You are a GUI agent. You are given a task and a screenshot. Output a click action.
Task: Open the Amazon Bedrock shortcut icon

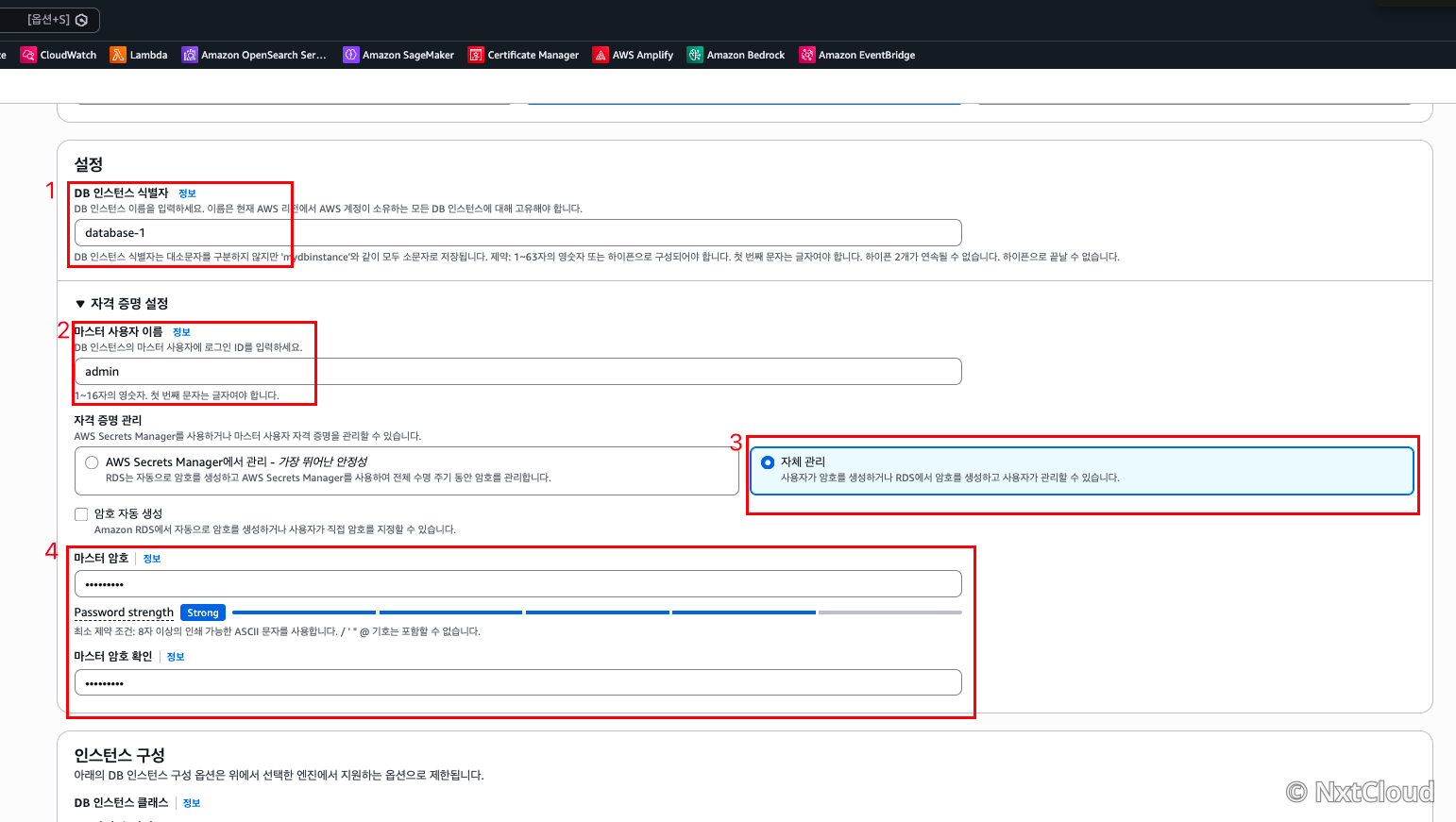point(695,55)
